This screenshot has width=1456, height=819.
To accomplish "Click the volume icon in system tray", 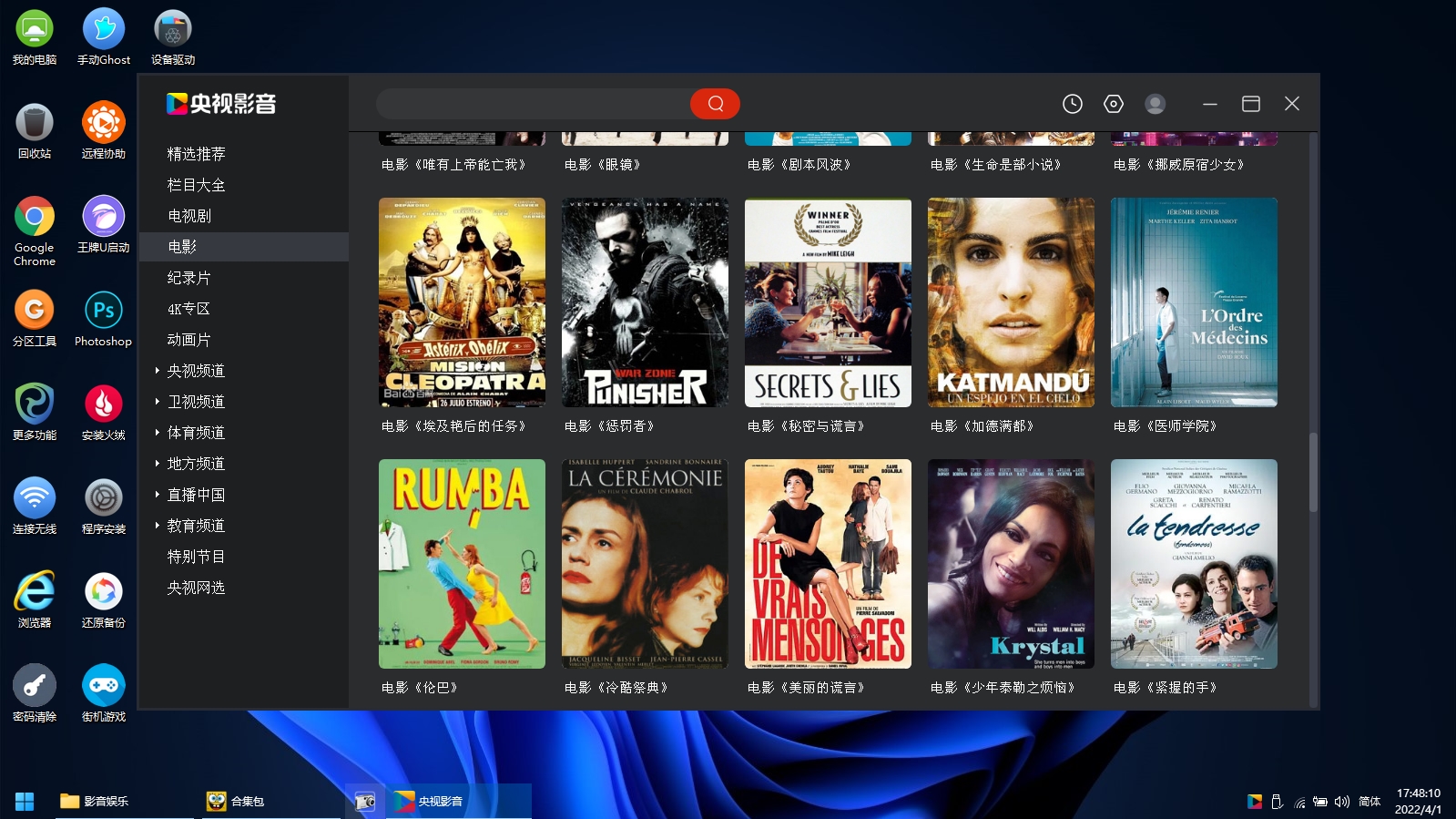I will coord(1341,802).
